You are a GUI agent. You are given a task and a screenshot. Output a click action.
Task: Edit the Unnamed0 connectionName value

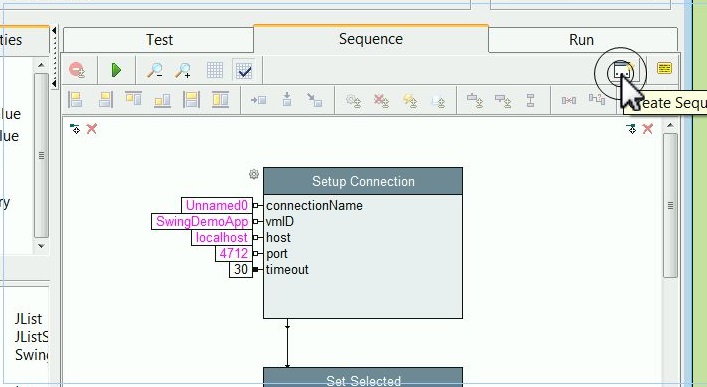point(217,206)
